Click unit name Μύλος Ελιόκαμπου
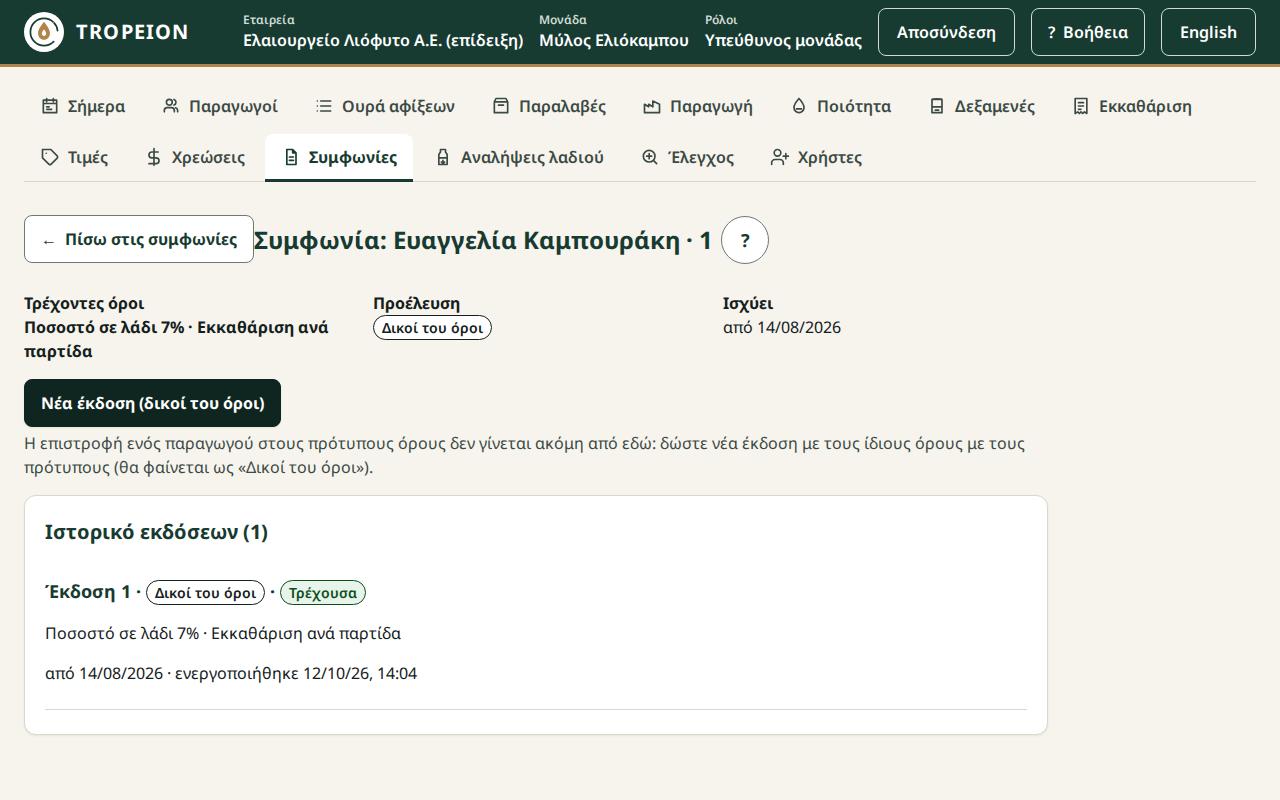The image size is (1280, 800). point(614,41)
